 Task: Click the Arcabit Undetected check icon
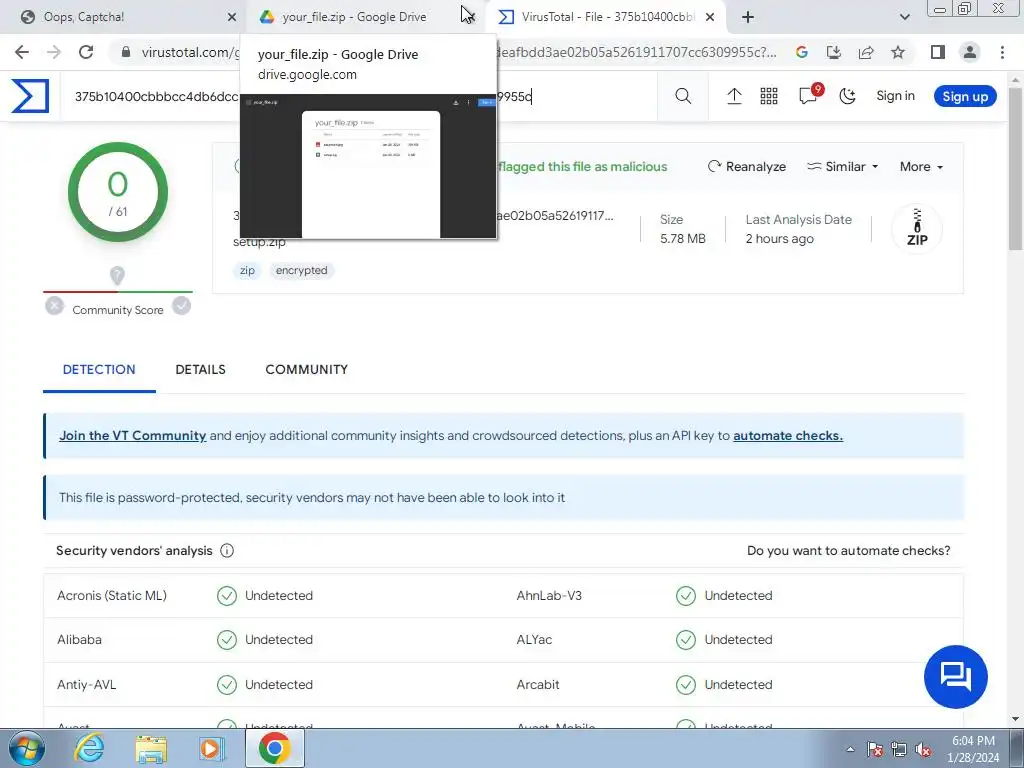[686, 684]
